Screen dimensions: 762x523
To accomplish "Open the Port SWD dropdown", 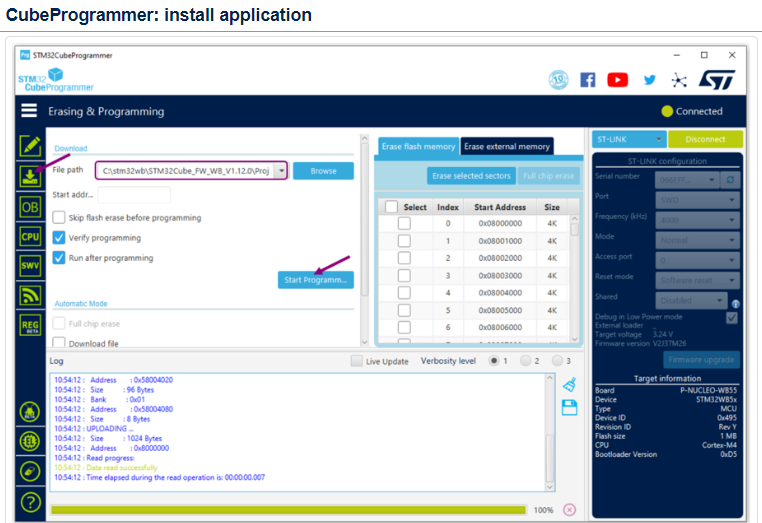I will pos(697,200).
